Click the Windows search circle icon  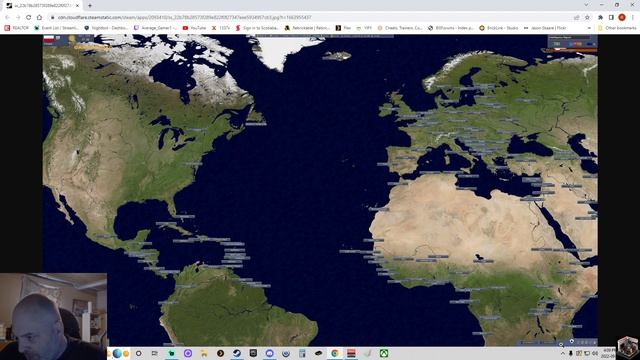[138, 353]
